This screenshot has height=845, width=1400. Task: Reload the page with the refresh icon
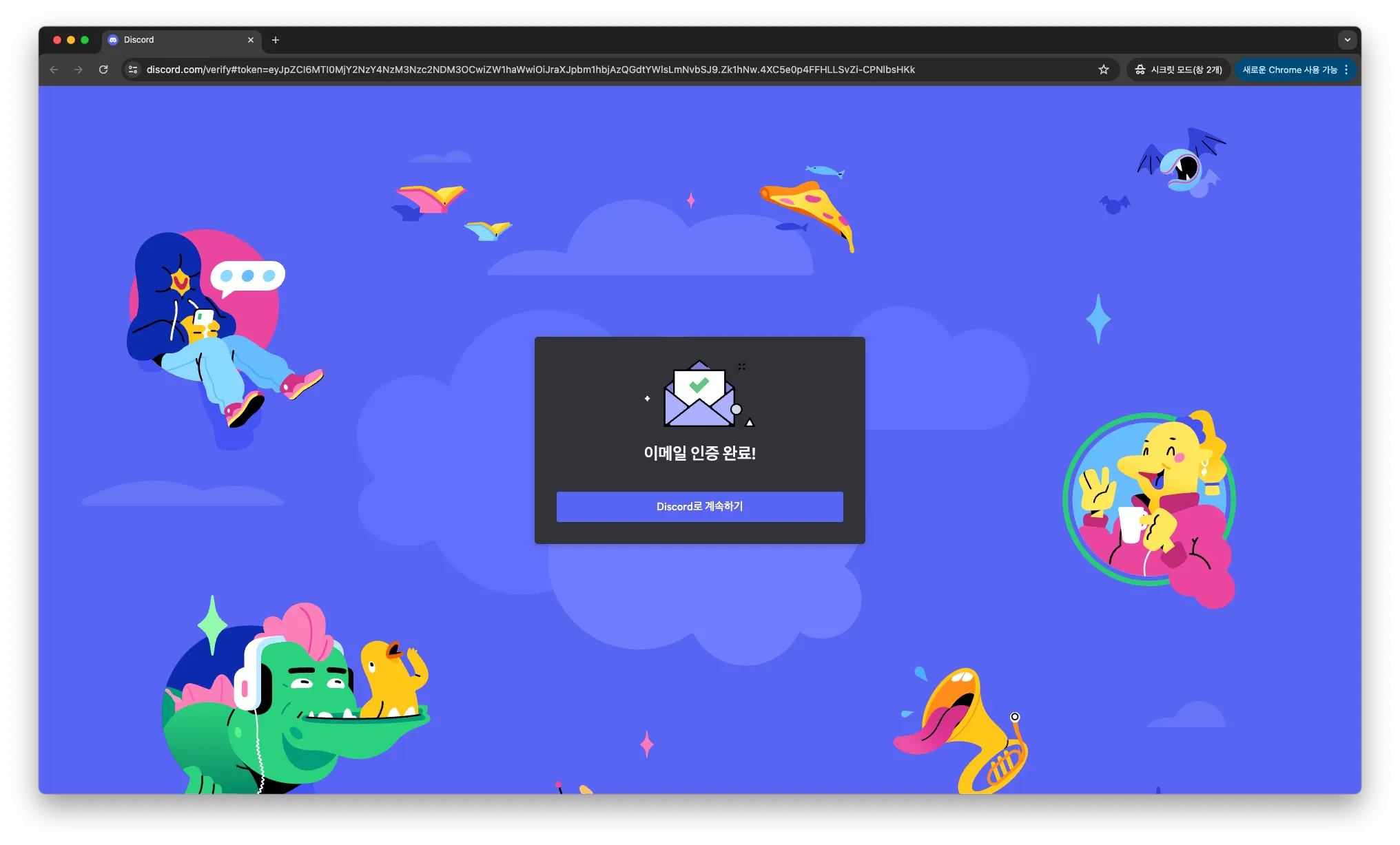click(x=103, y=70)
